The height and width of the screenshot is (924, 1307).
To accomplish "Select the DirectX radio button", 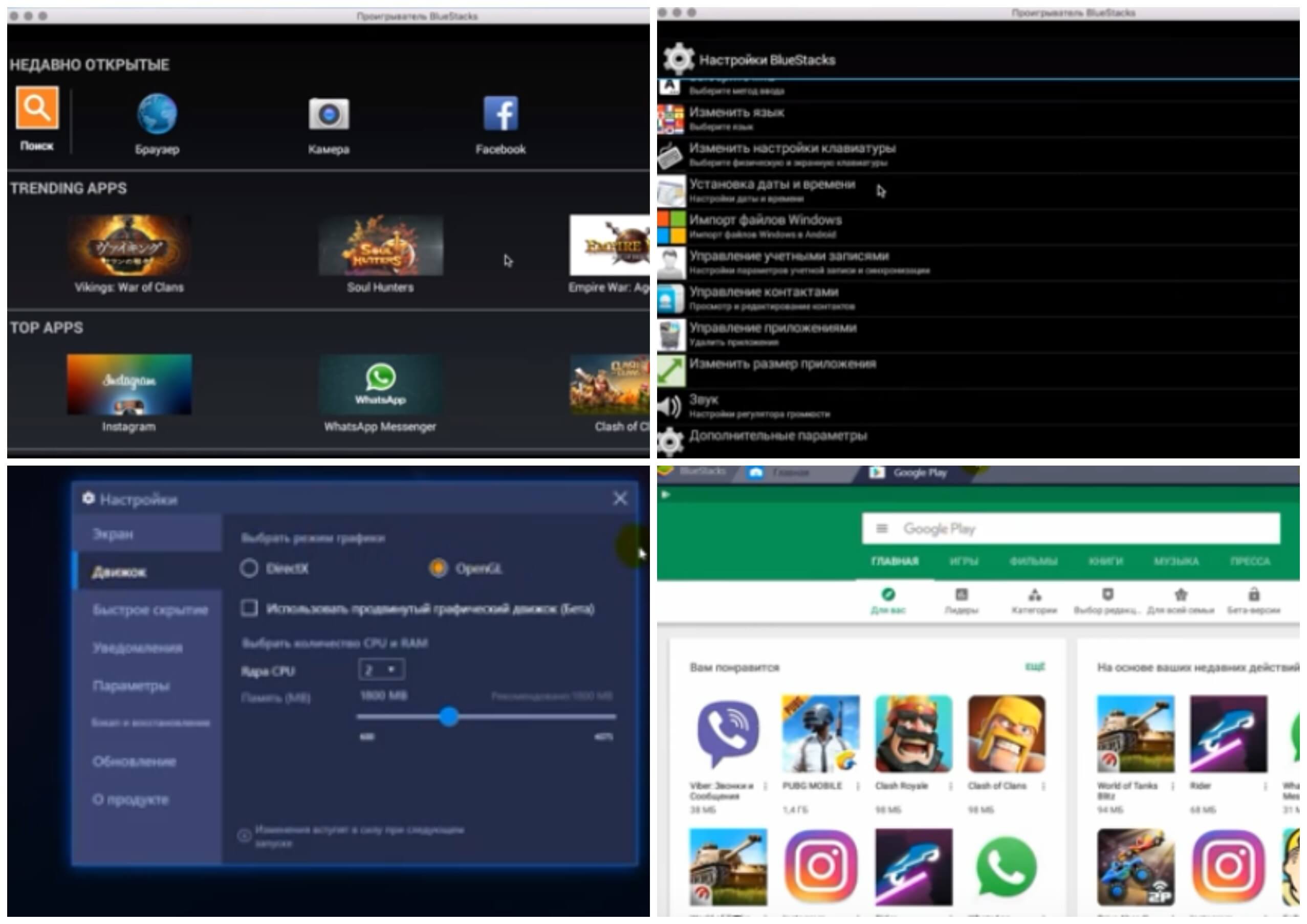I will 249,568.
